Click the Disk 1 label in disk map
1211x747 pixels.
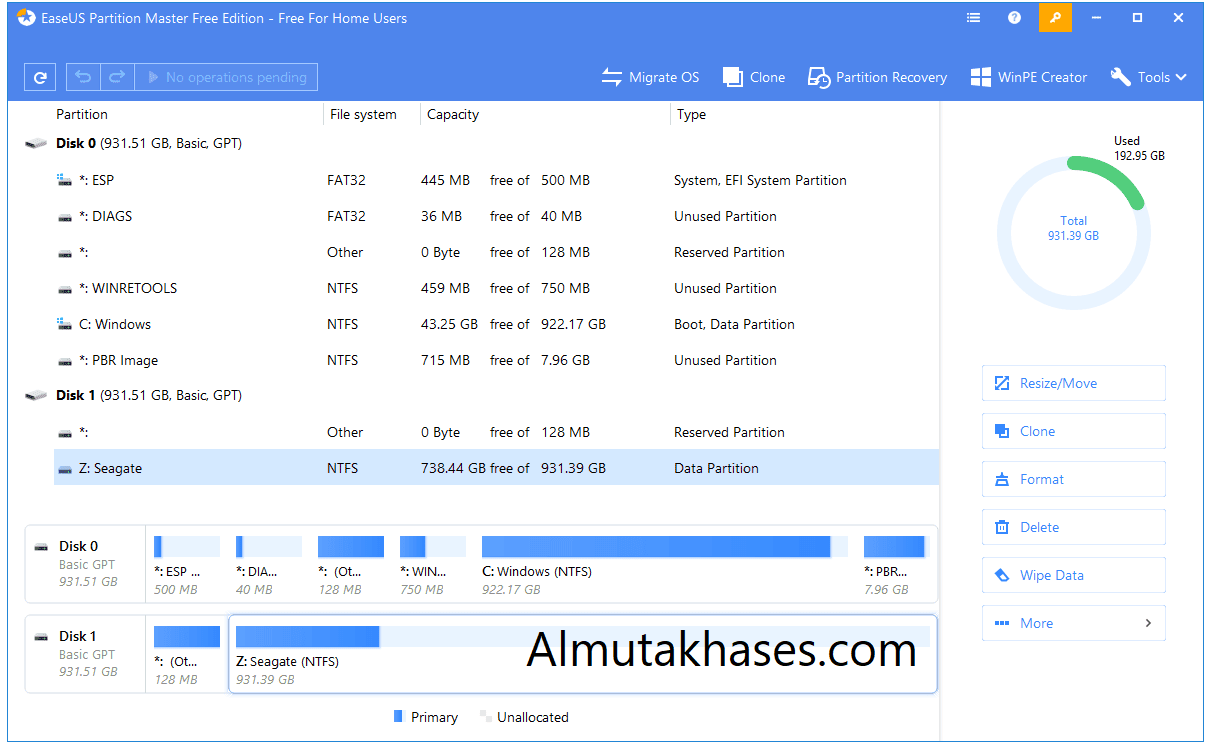coord(78,636)
